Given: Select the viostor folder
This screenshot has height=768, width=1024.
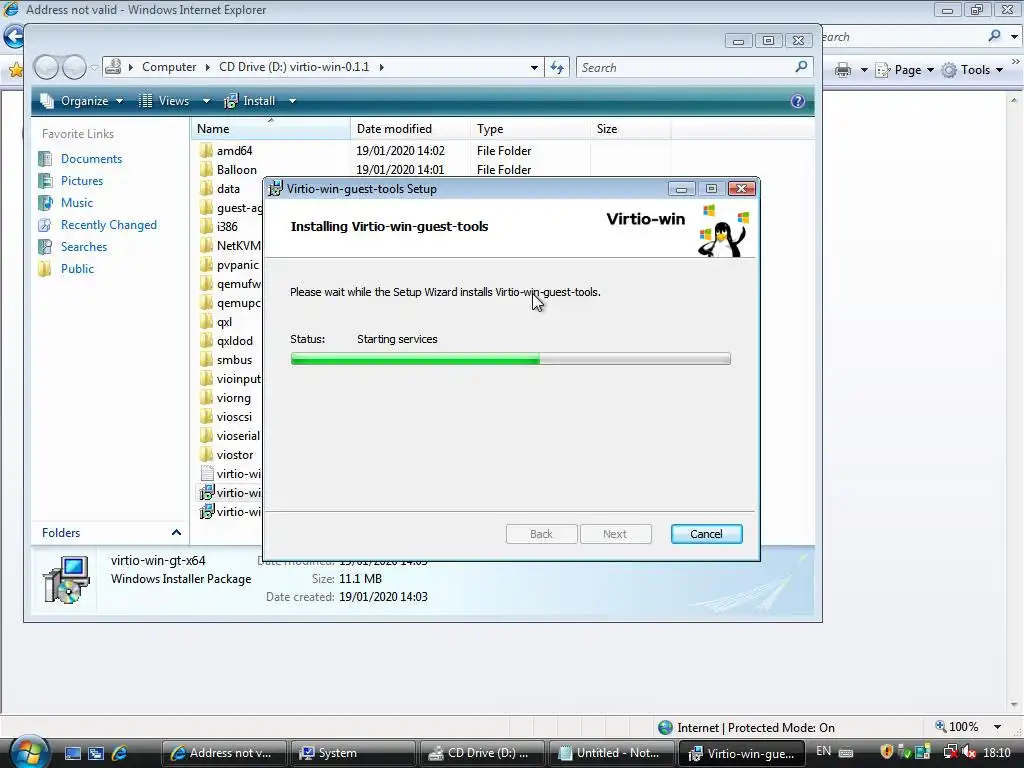Looking at the screenshot, I should [x=234, y=455].
